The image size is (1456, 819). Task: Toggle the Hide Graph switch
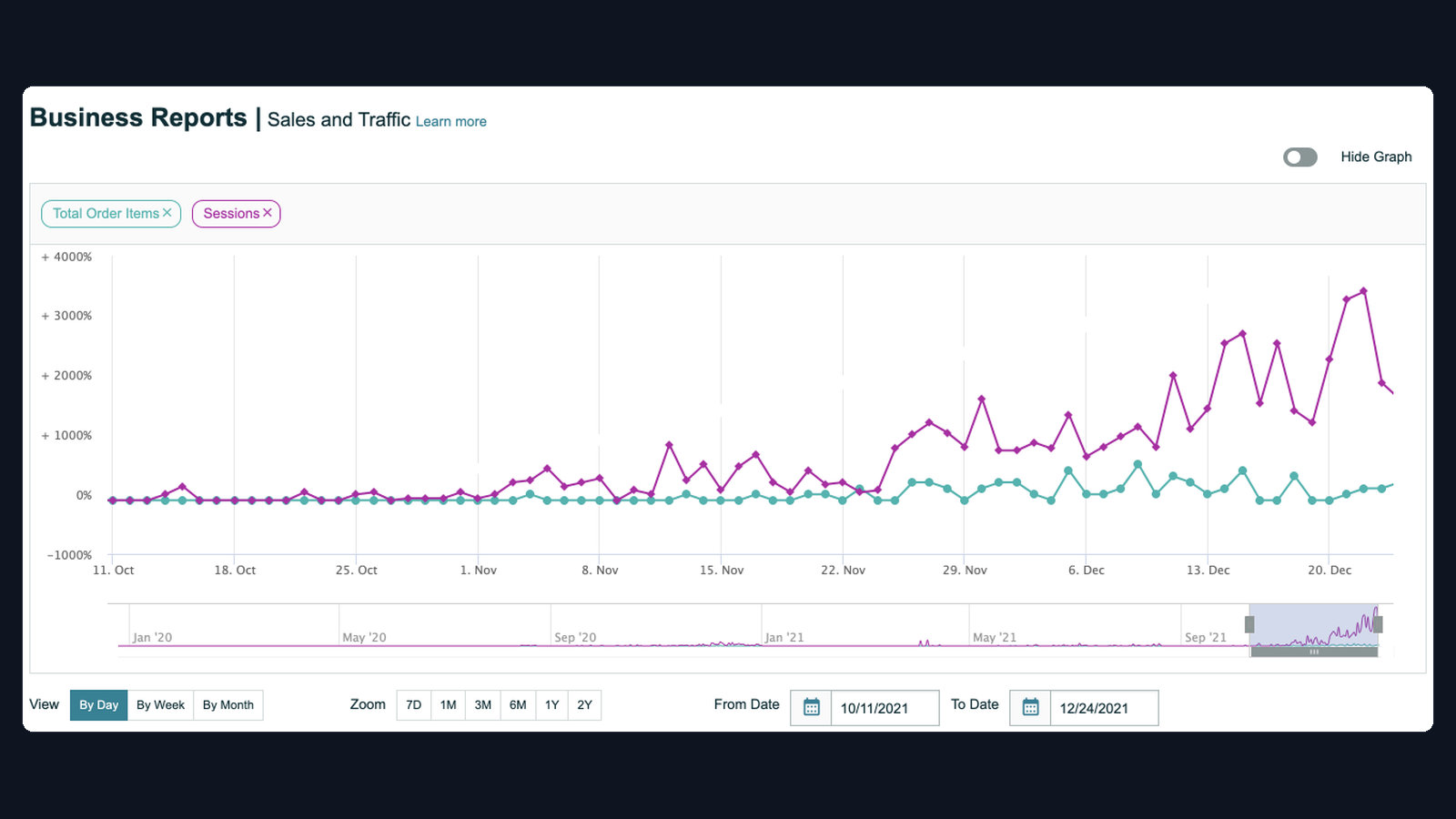1300,157
